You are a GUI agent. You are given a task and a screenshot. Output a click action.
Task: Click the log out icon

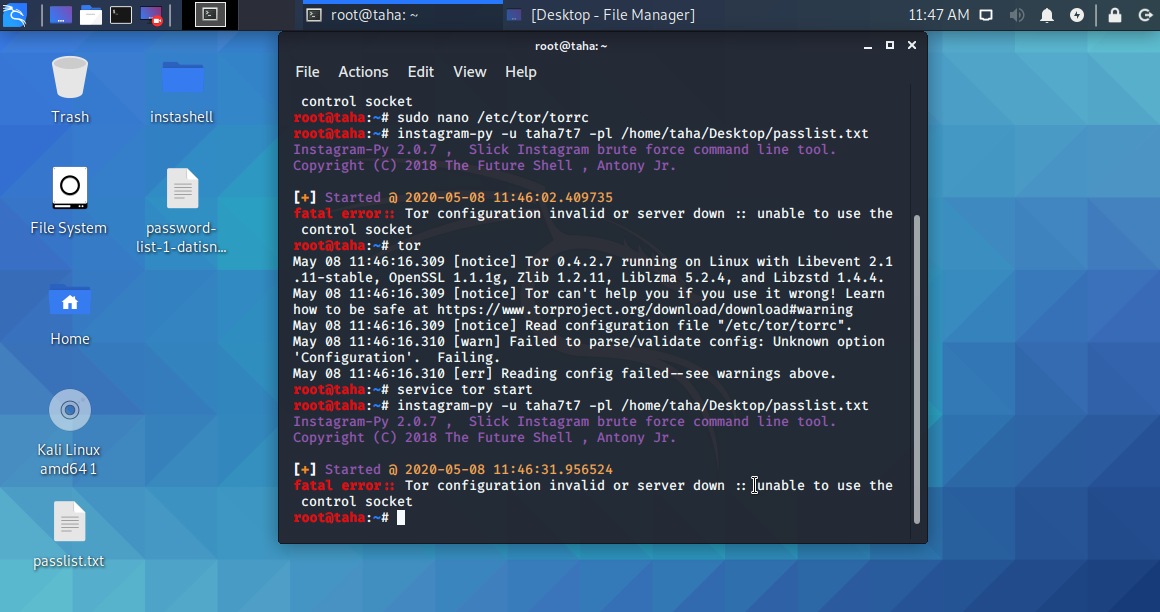(x=1144, y=15)
